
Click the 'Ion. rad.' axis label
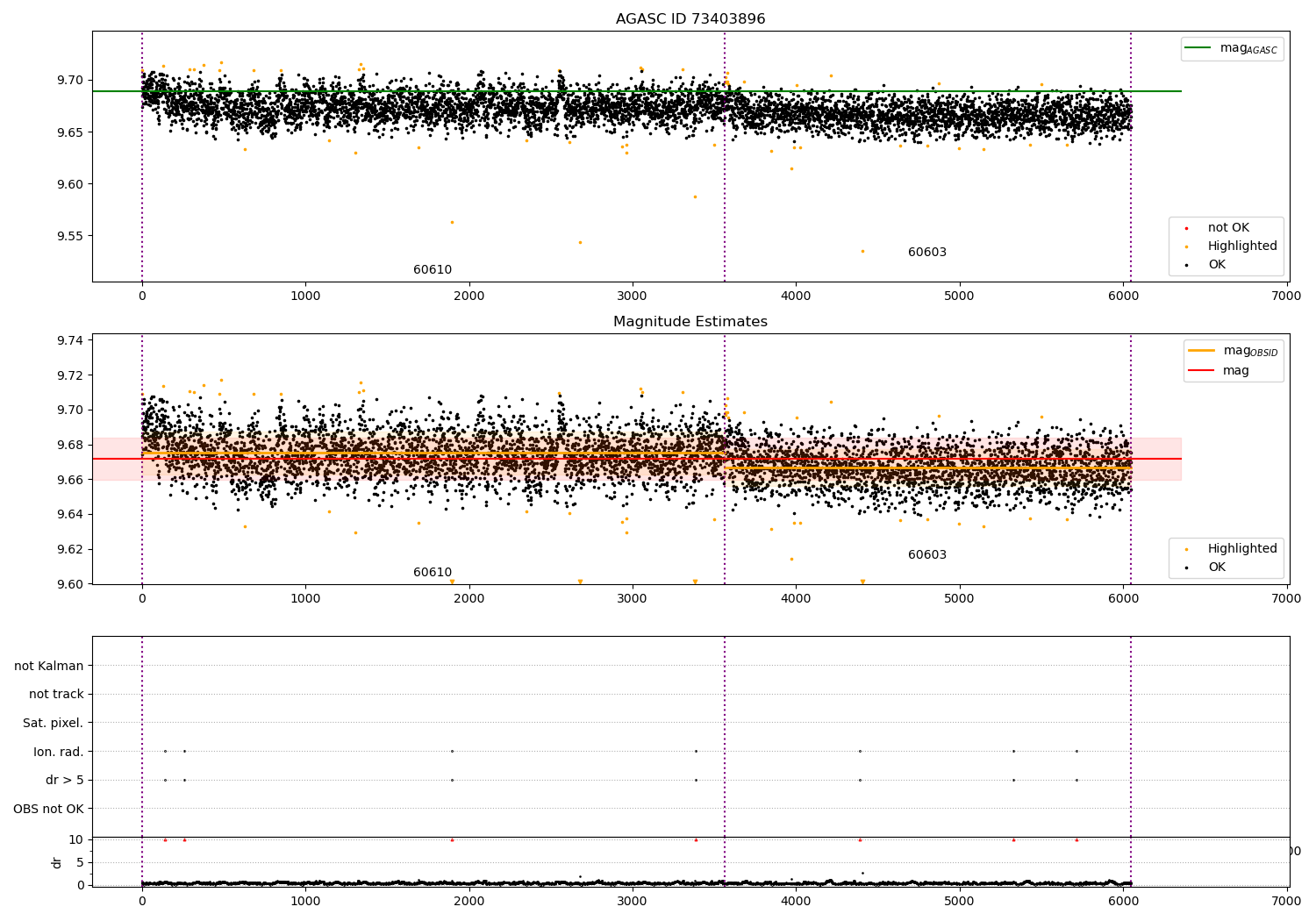pos(58,752)
